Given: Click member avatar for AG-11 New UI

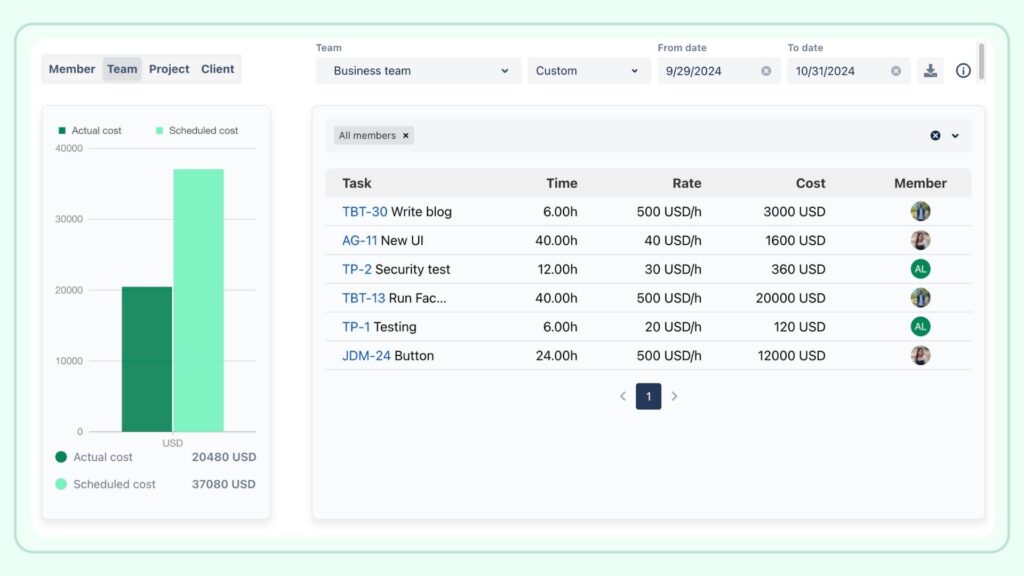Looking at the screenshot, I should click(x=920, y=240).
